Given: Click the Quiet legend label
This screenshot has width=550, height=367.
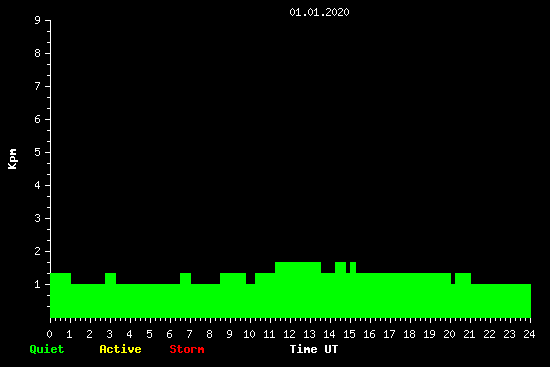Looking at the screenshot, I should pyautogui.click(x=47, y=349).
